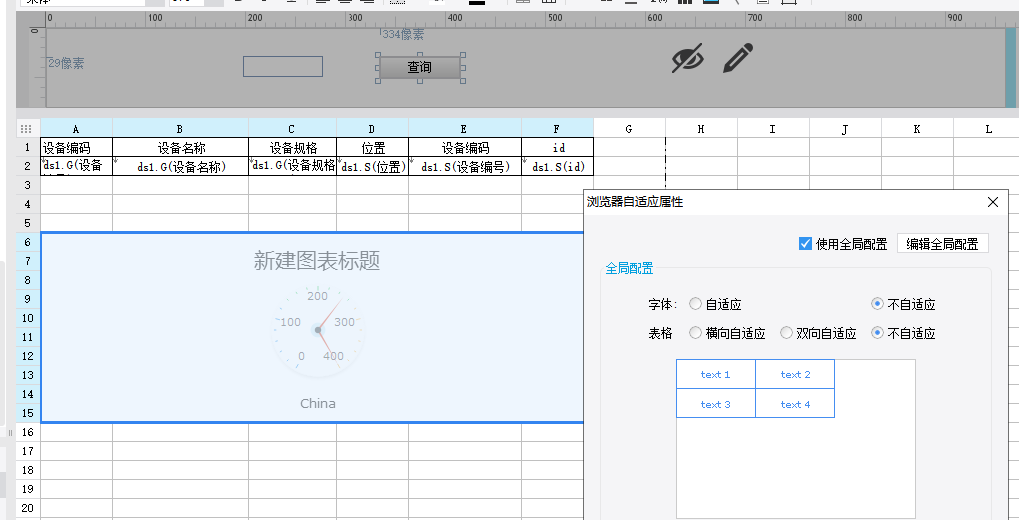Click cell containing ds1.S(位置)

click(372, 166)
